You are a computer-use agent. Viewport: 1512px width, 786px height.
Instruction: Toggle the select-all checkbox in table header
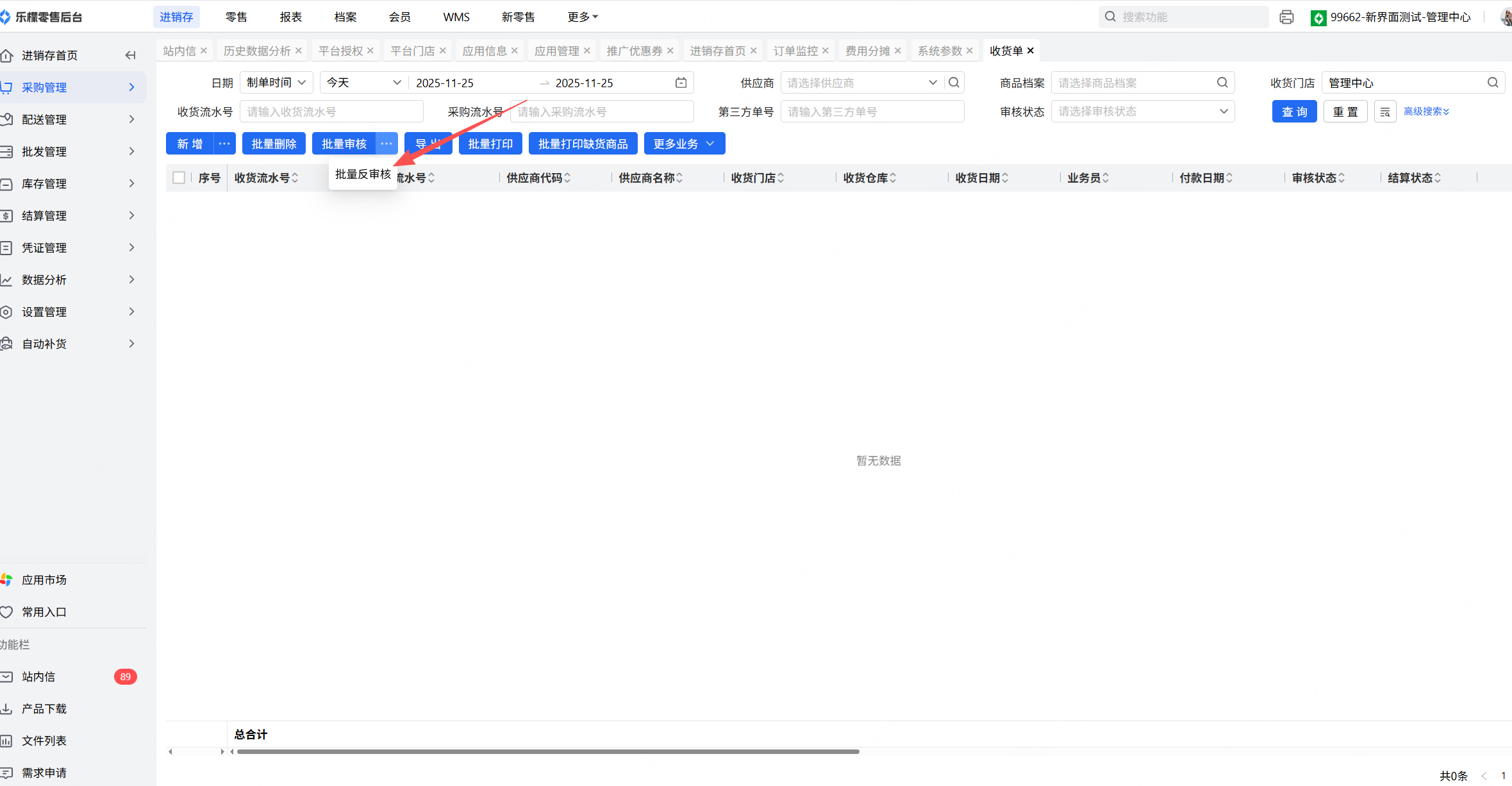(179, 178)
